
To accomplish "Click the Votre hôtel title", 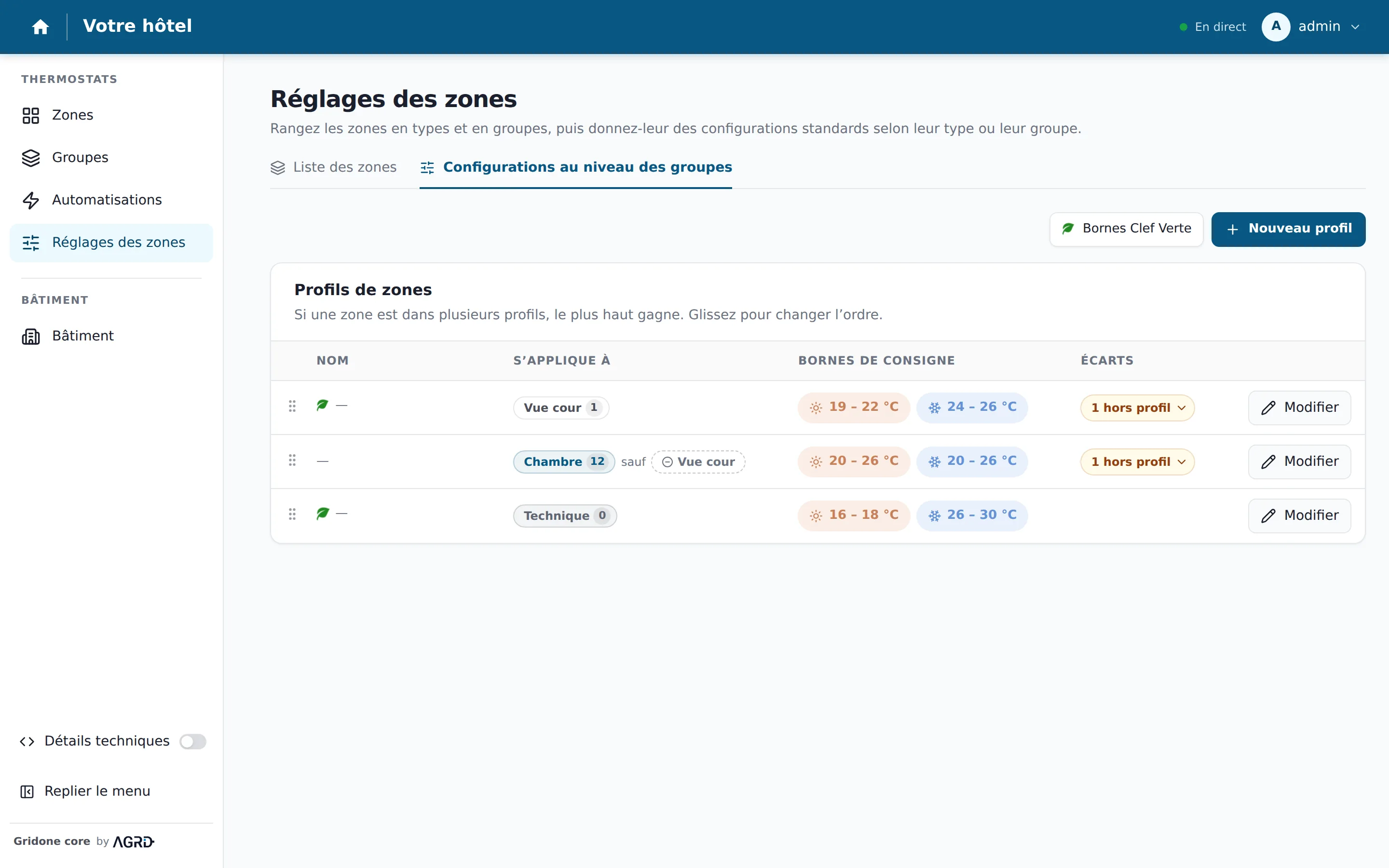I will pyautogui.click(x=137, y=26).
